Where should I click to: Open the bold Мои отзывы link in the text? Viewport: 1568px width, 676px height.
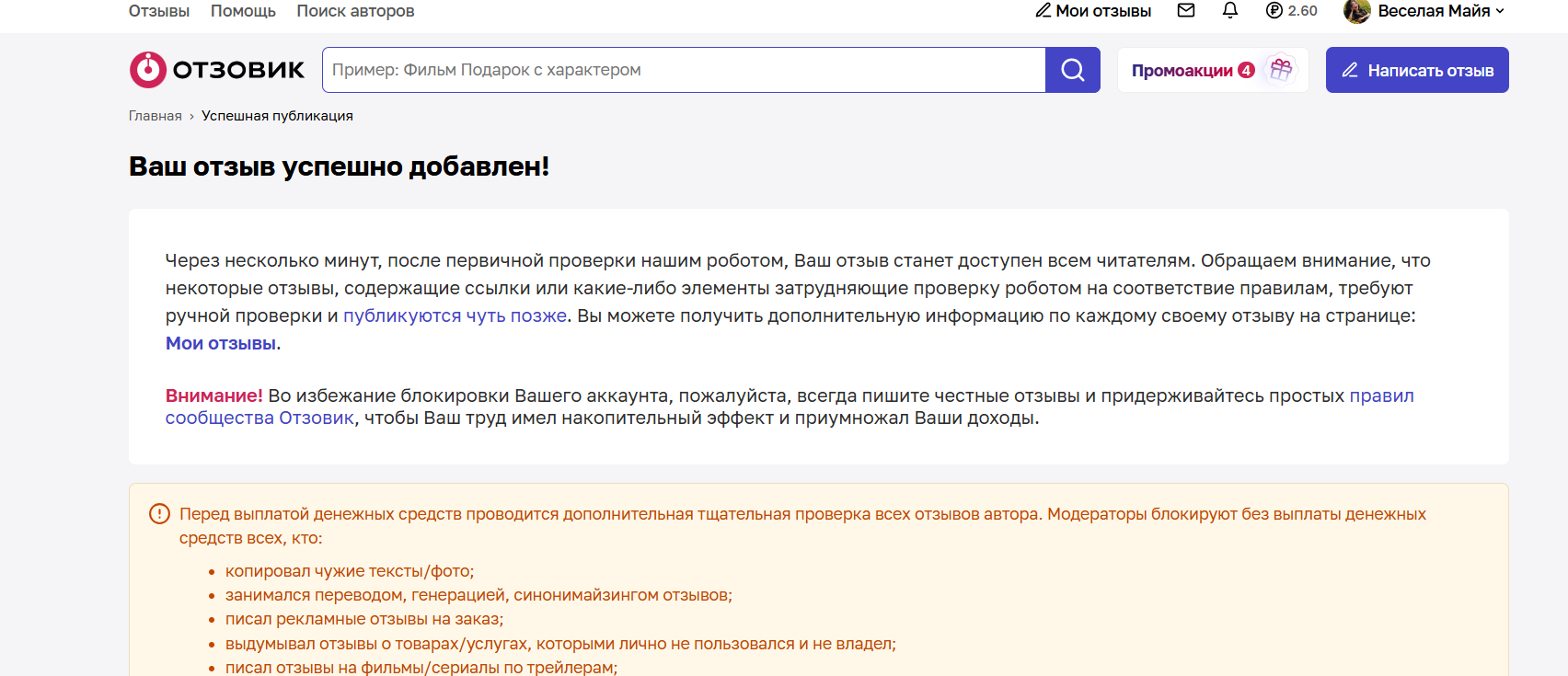pos(221,343)
